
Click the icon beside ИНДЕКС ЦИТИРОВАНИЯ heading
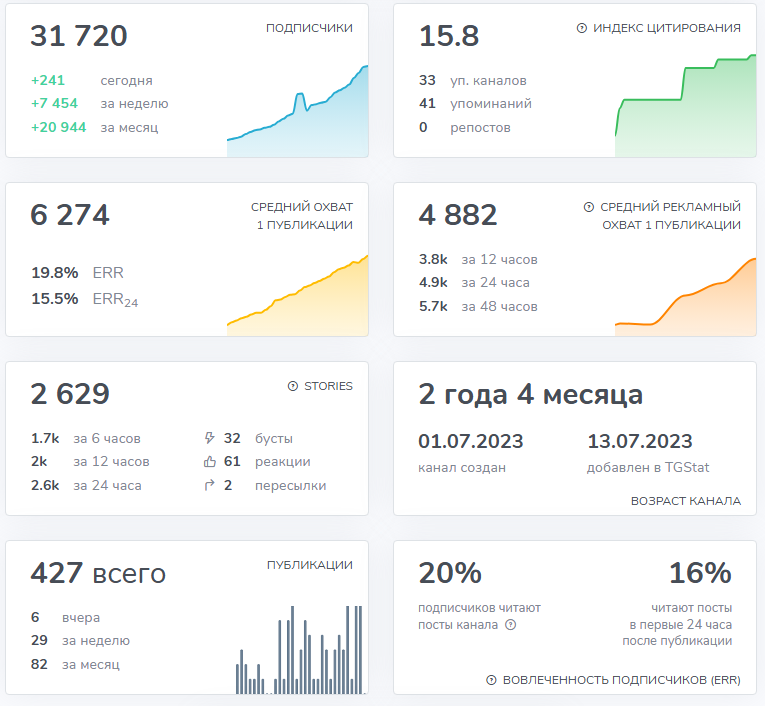pyautogui.click(x=582, y=28)
